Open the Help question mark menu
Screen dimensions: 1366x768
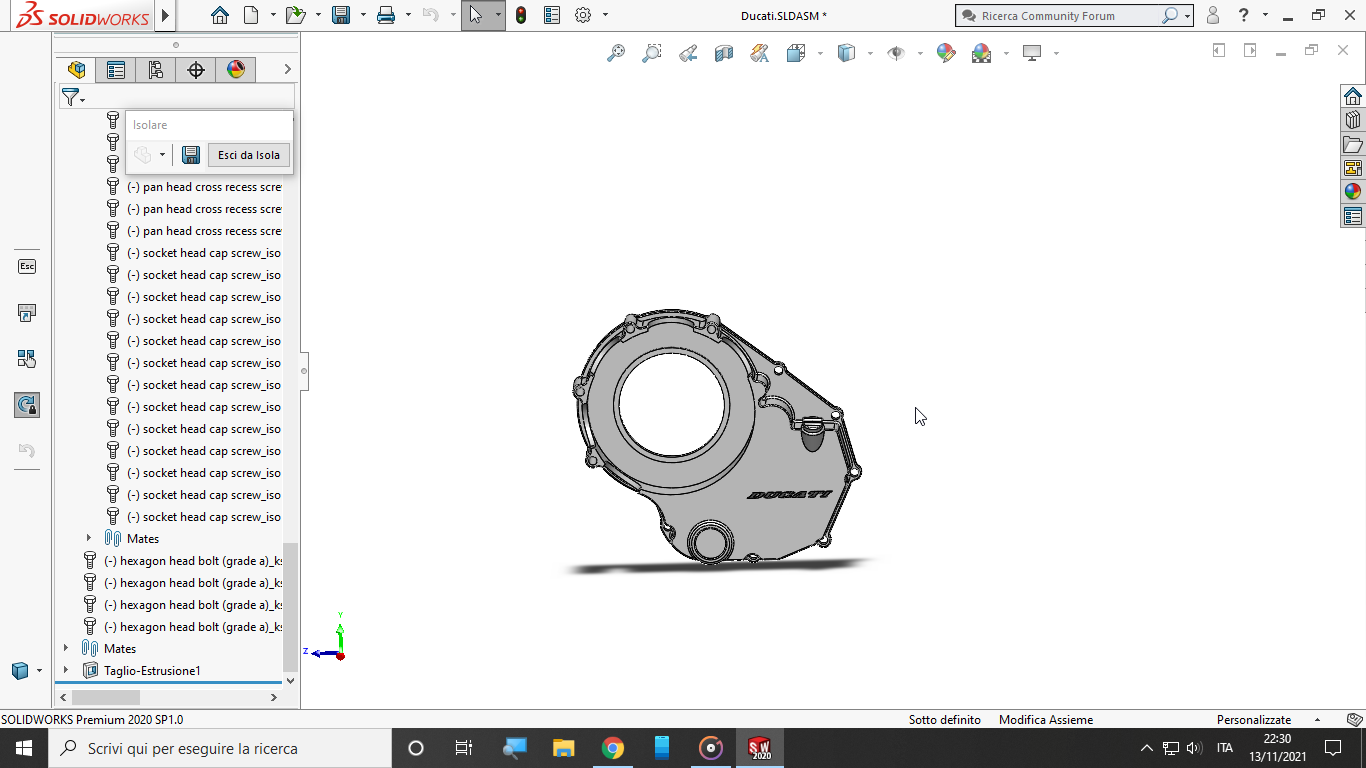(x=1243, y=15)
